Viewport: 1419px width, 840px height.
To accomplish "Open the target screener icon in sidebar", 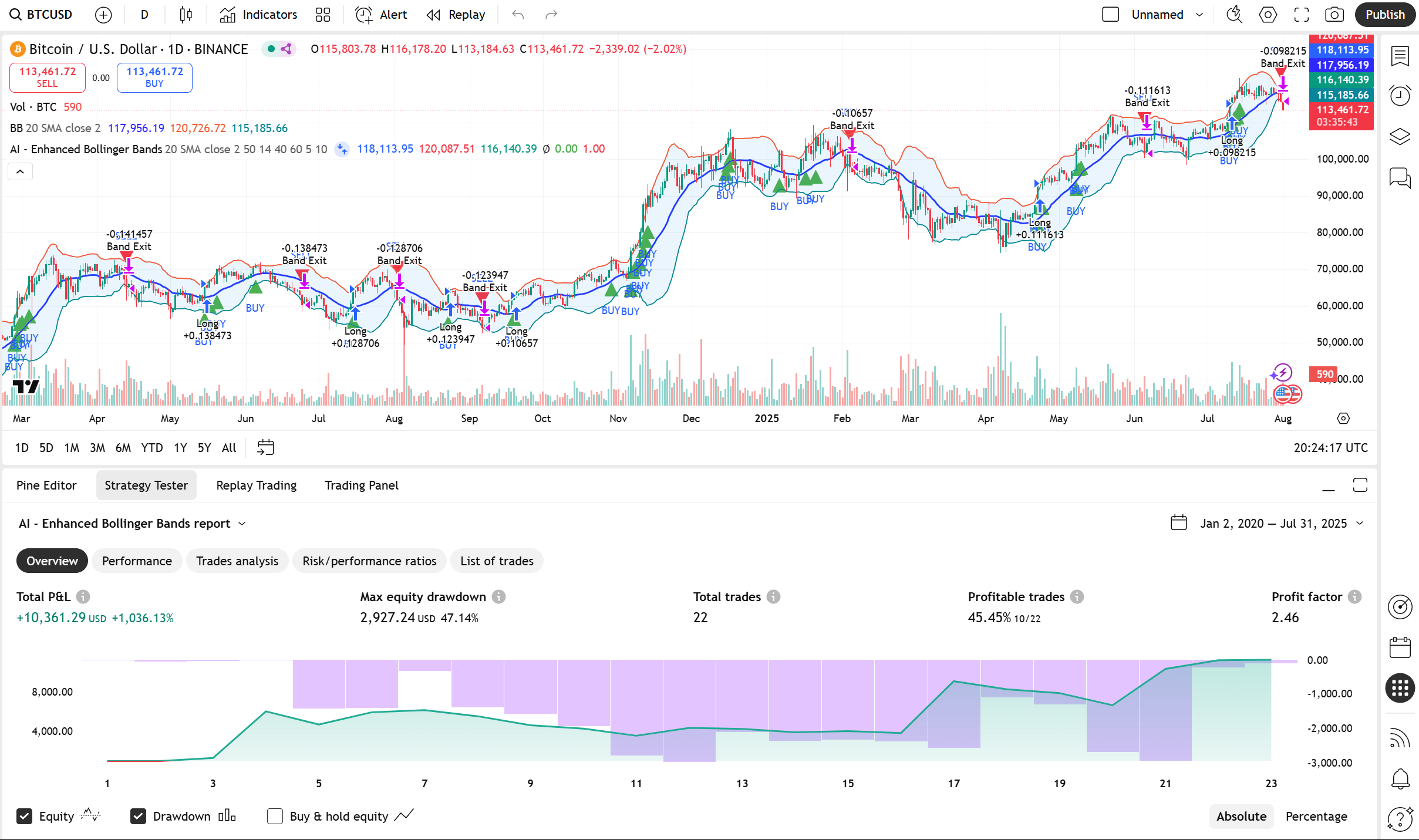I will [1400, 607].
